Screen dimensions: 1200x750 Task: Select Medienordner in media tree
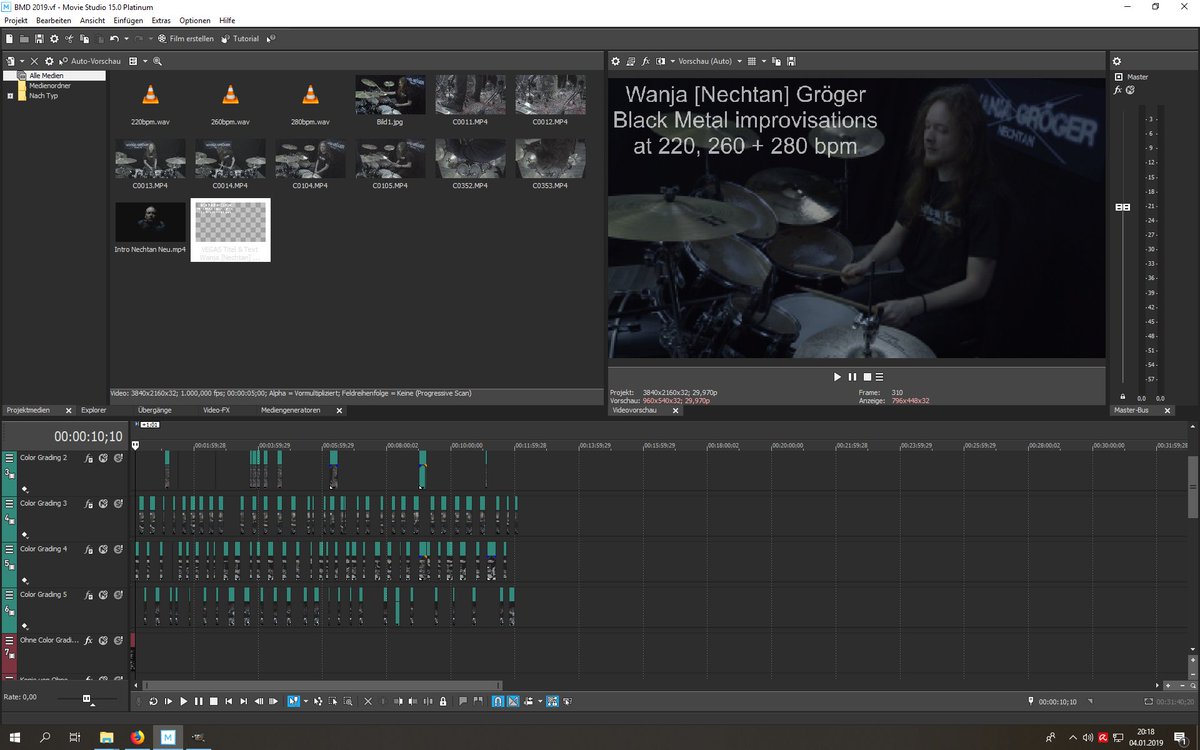[49, 86]
